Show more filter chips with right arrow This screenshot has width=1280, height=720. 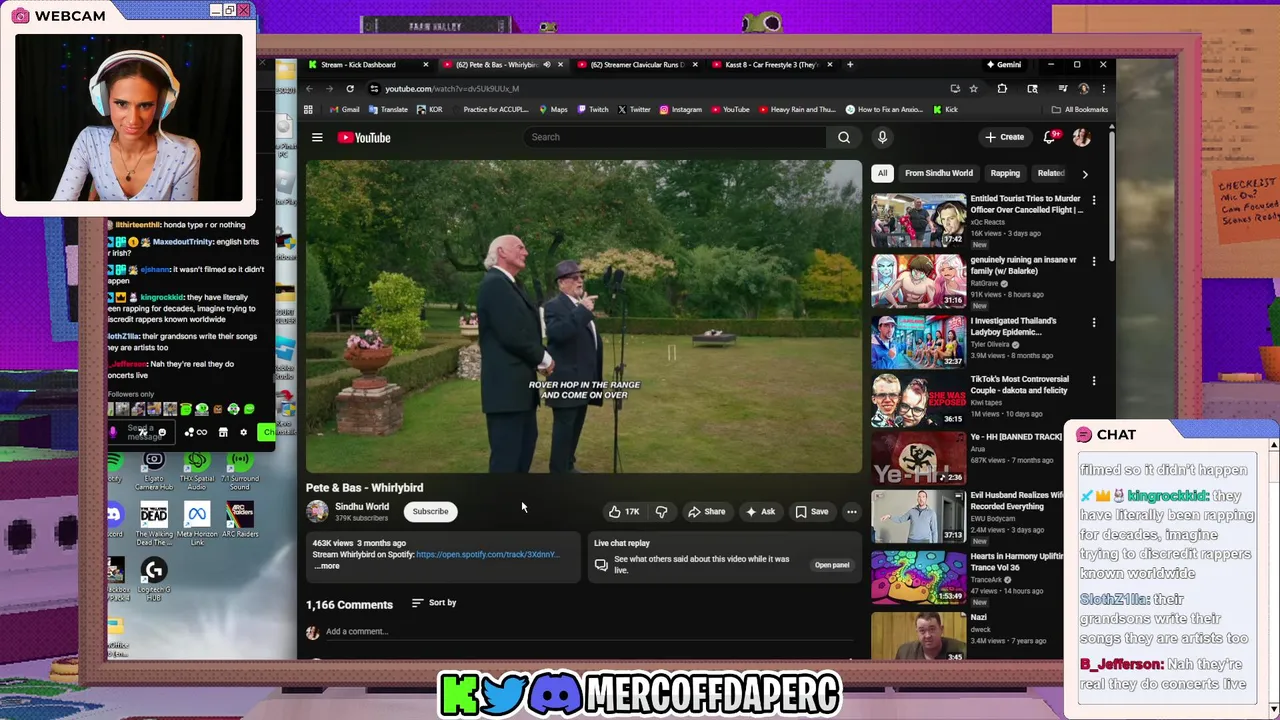pos(1085,174)
